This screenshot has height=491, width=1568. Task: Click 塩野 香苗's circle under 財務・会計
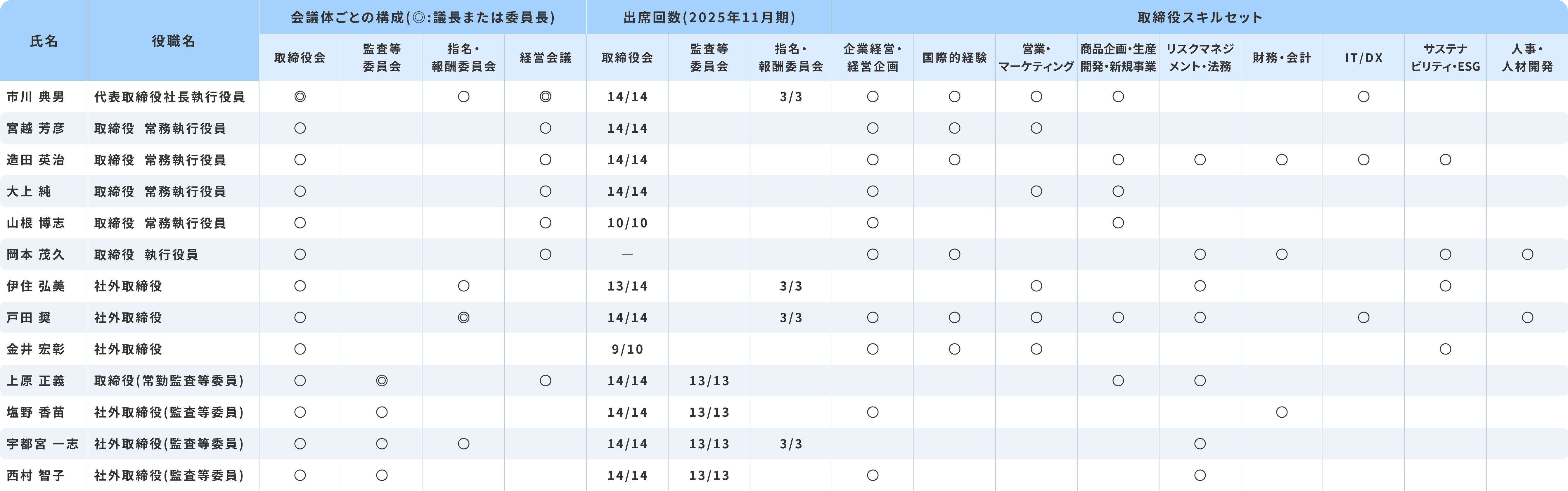tap(1282, 412)
